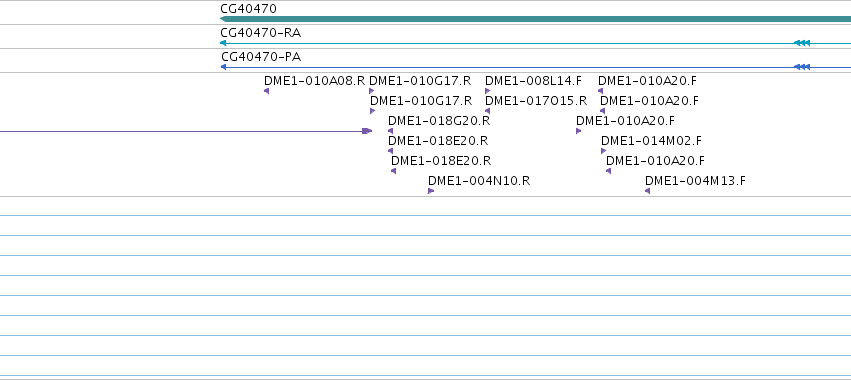
Task: Click left end arrowhead of CG40470-RA transcript
Action: click(x=223, y=43)
